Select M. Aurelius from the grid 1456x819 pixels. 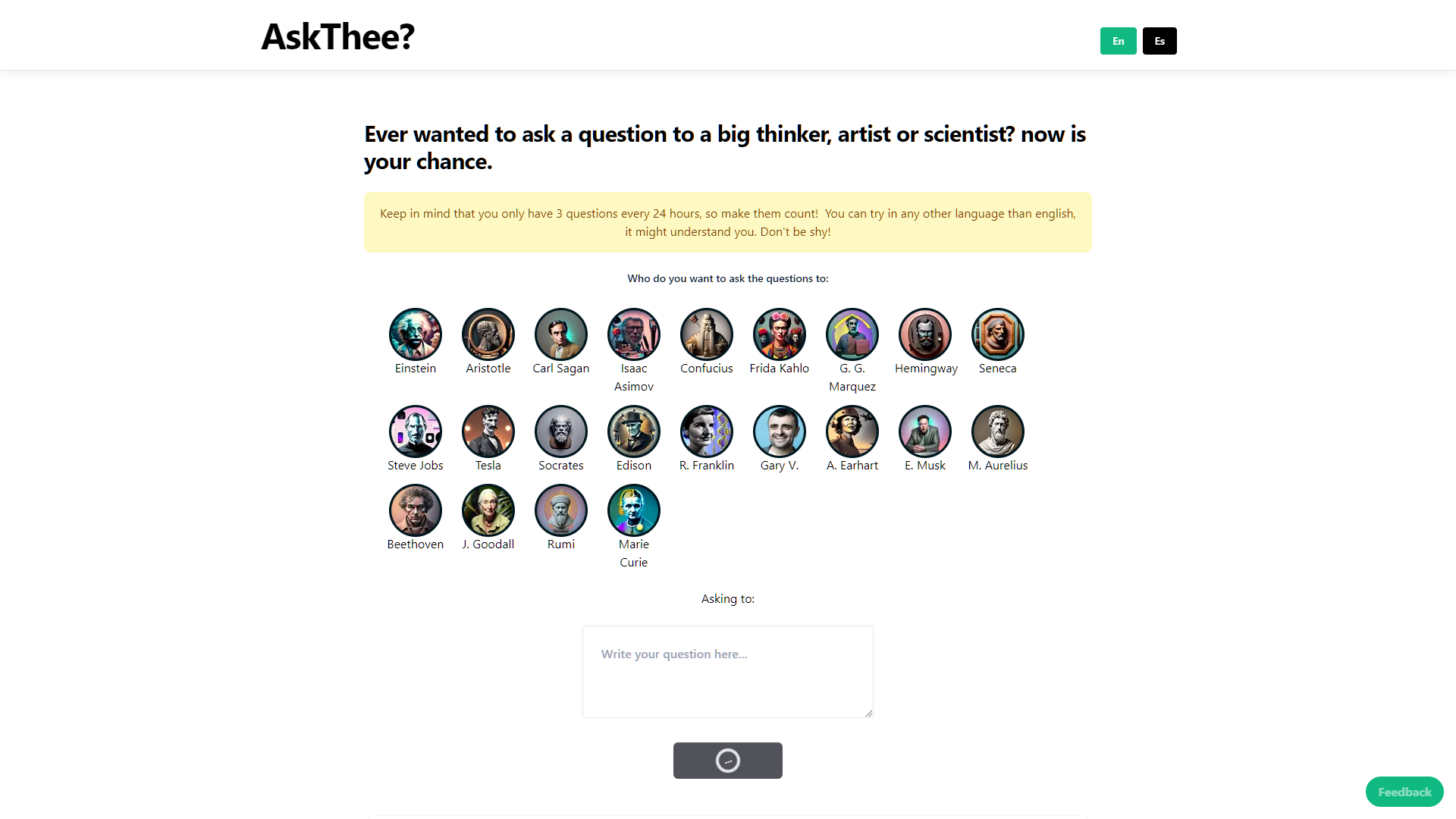tap(997, 431)
